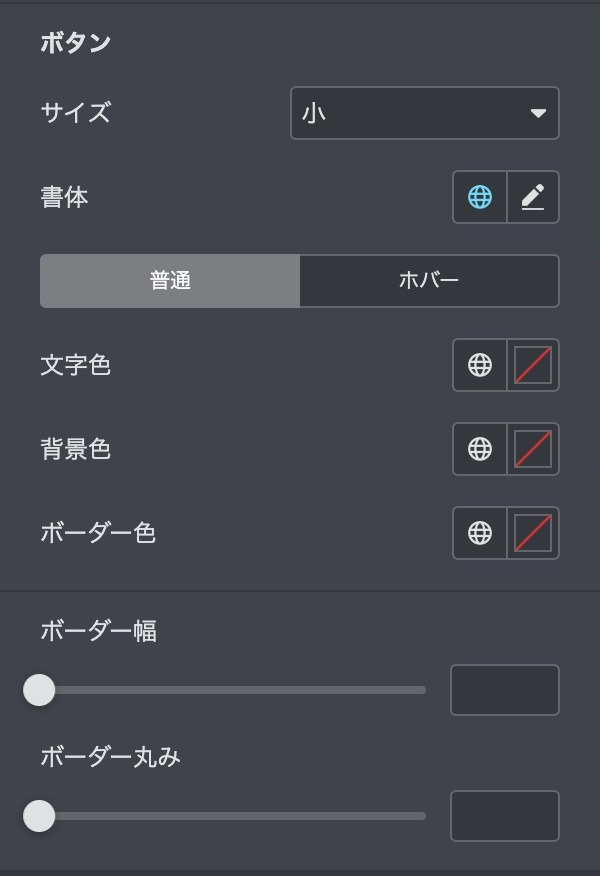Click the 書体 label

click(x=64, y=198)
